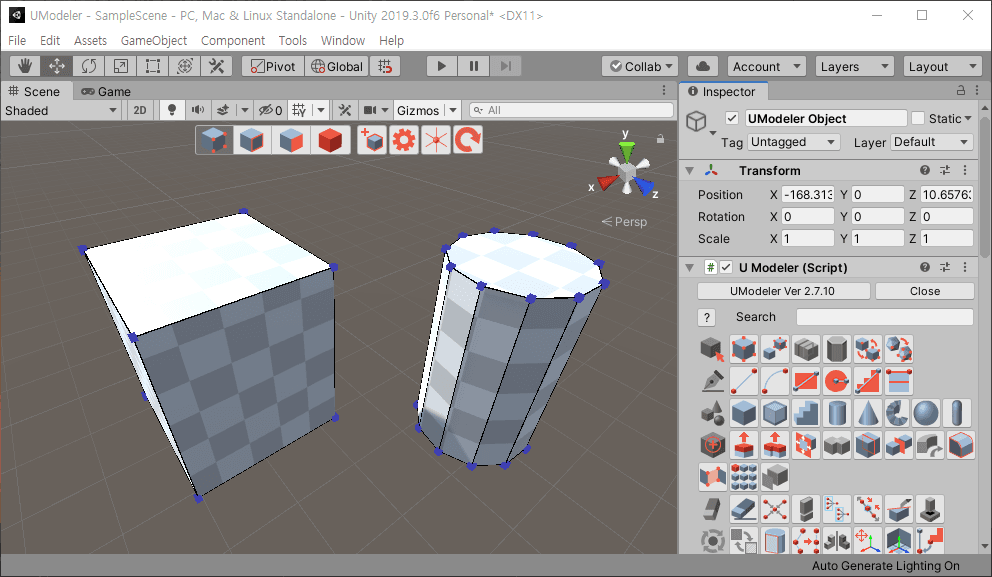Click the question mark help button
The width and height of the screenshot is (992, 577).
click(707, 317)
